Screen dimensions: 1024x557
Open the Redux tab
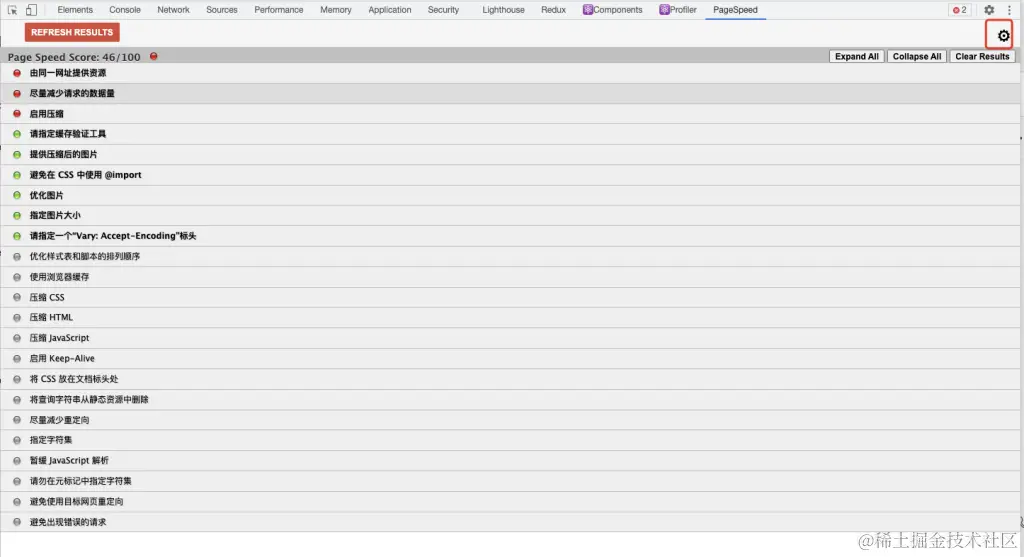click(553, 10)
